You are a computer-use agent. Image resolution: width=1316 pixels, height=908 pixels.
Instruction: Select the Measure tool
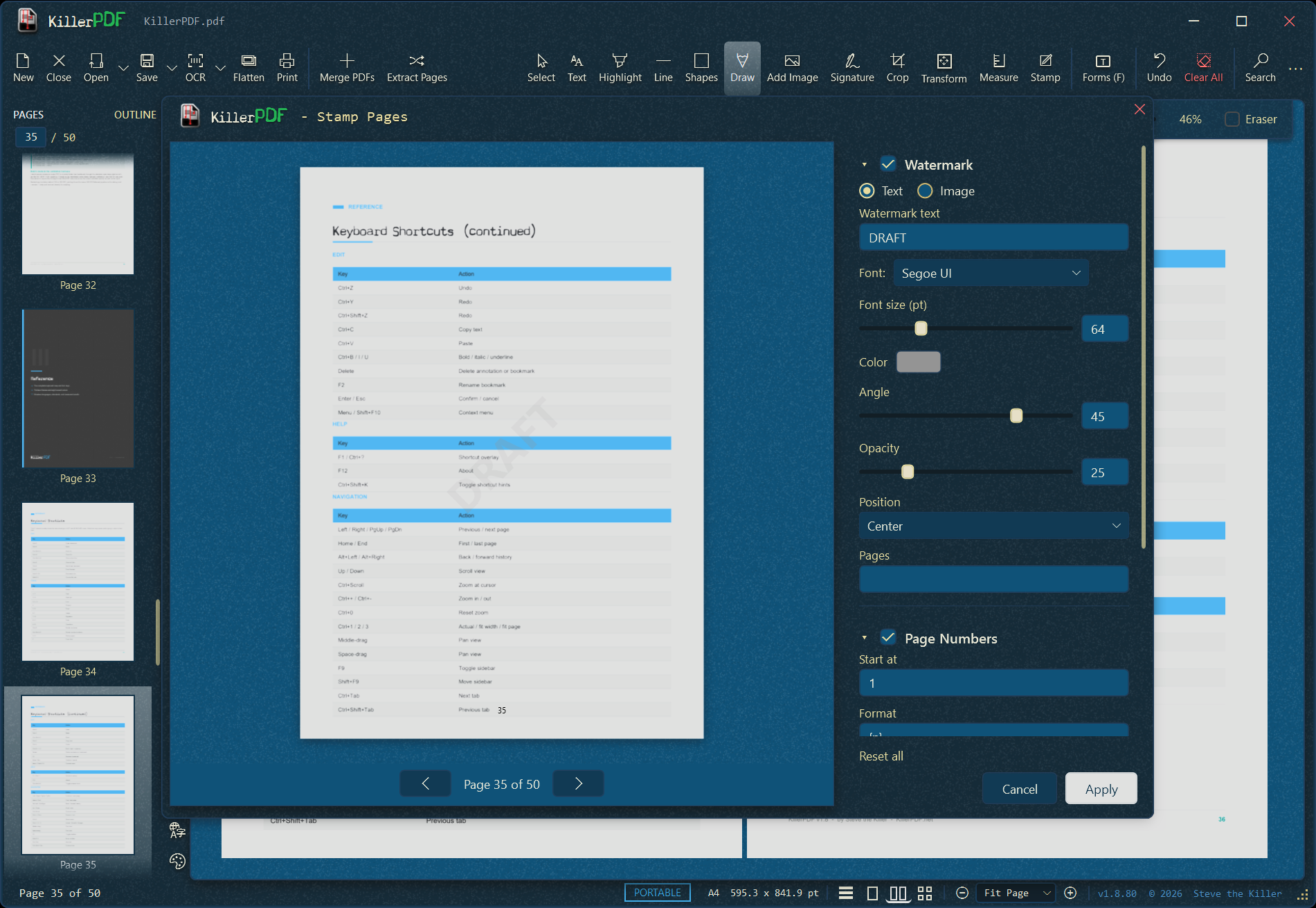click(998, 68)
